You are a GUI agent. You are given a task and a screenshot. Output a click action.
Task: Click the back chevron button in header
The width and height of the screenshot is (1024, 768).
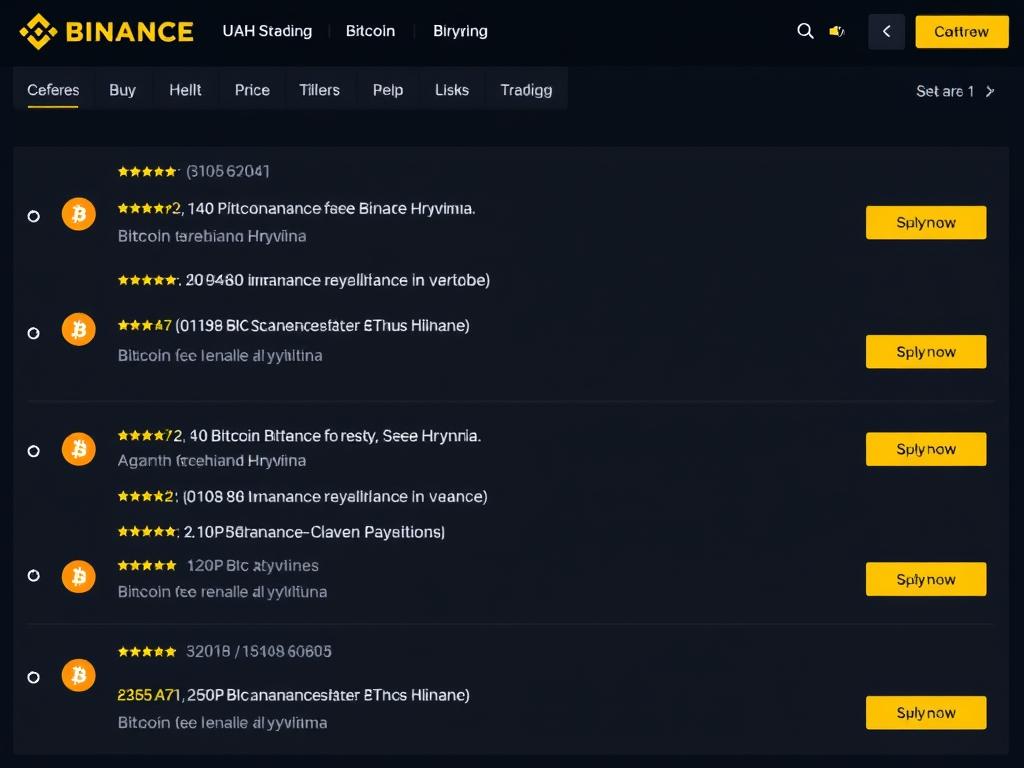click(886, 31)
